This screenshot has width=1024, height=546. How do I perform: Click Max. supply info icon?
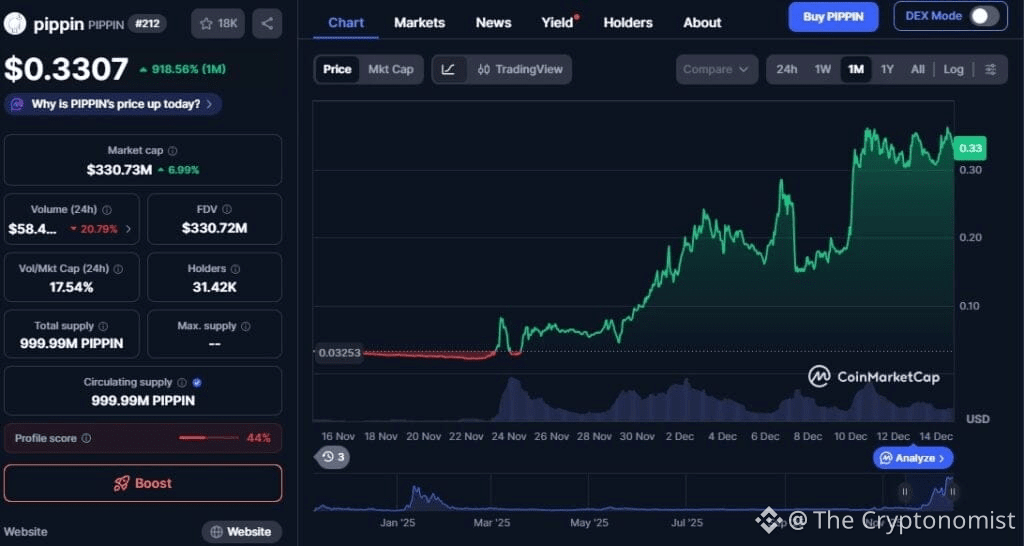point(246,326)
